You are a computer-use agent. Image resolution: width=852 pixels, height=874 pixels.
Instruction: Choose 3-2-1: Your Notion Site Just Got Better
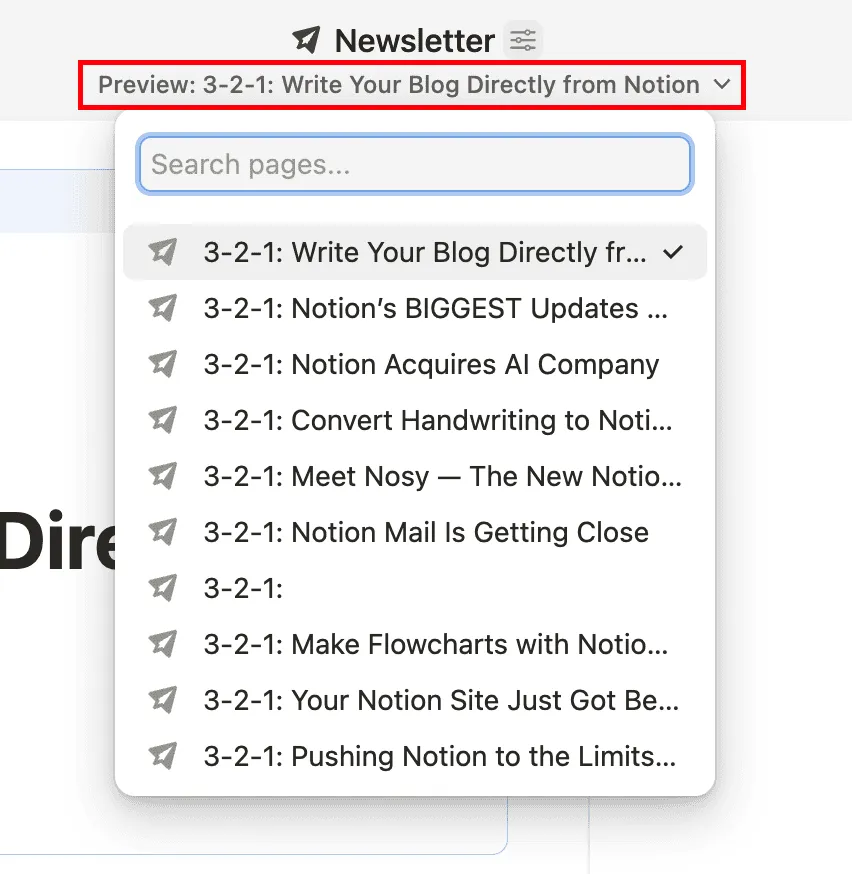coord(440,701)
